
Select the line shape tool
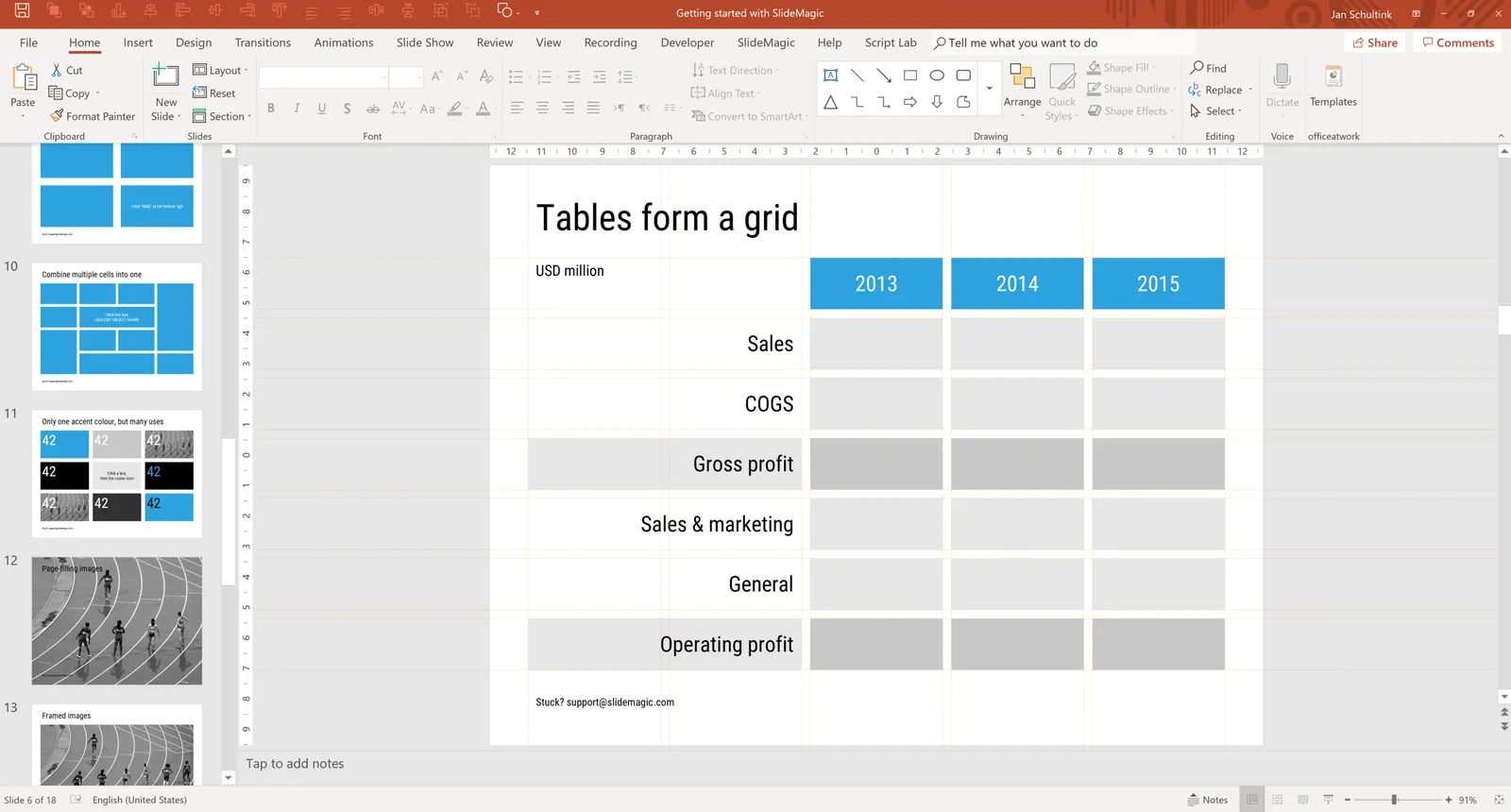coord(857,76)
